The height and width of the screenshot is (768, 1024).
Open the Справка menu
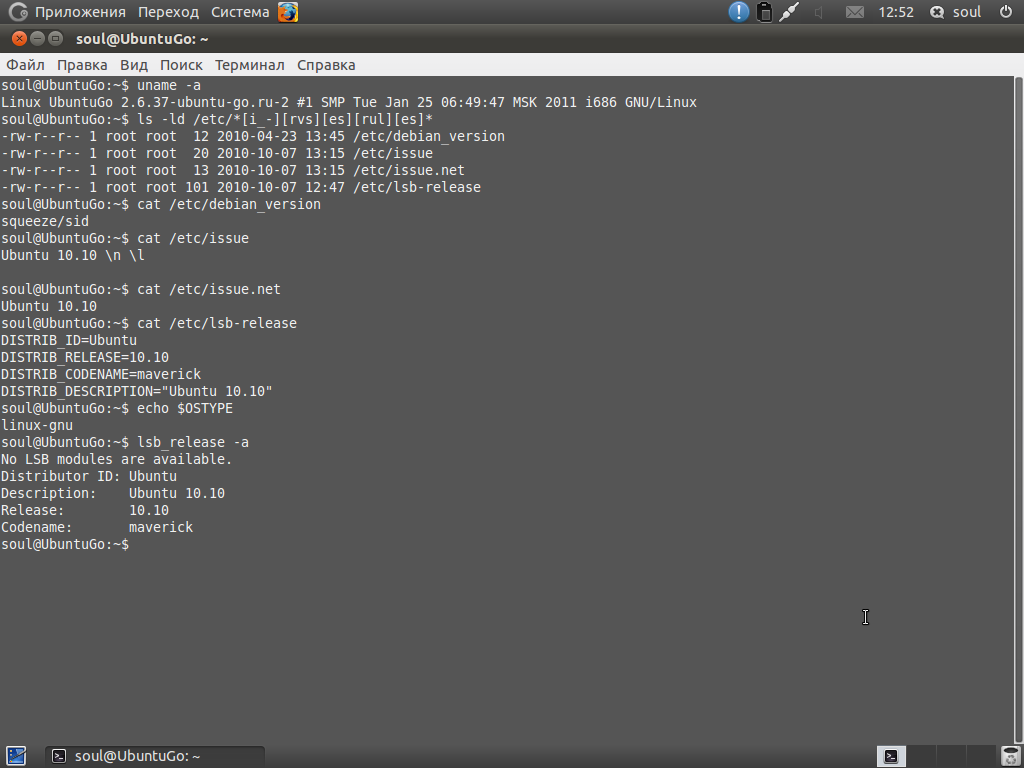coord(326,65)
